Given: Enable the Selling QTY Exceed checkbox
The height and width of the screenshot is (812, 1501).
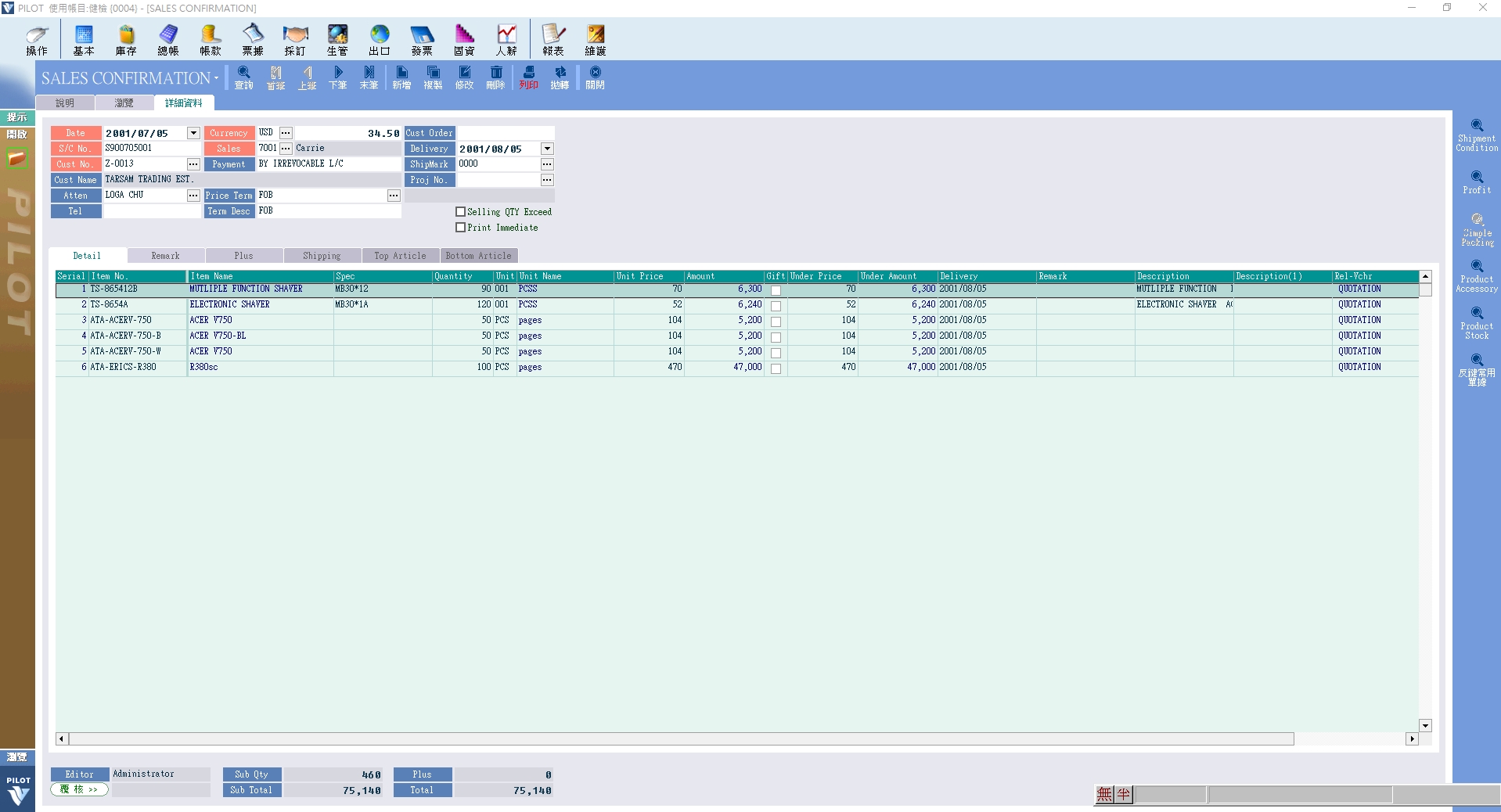Looking at the screenshot, I should pyautogui.click(x=461, y=212).
